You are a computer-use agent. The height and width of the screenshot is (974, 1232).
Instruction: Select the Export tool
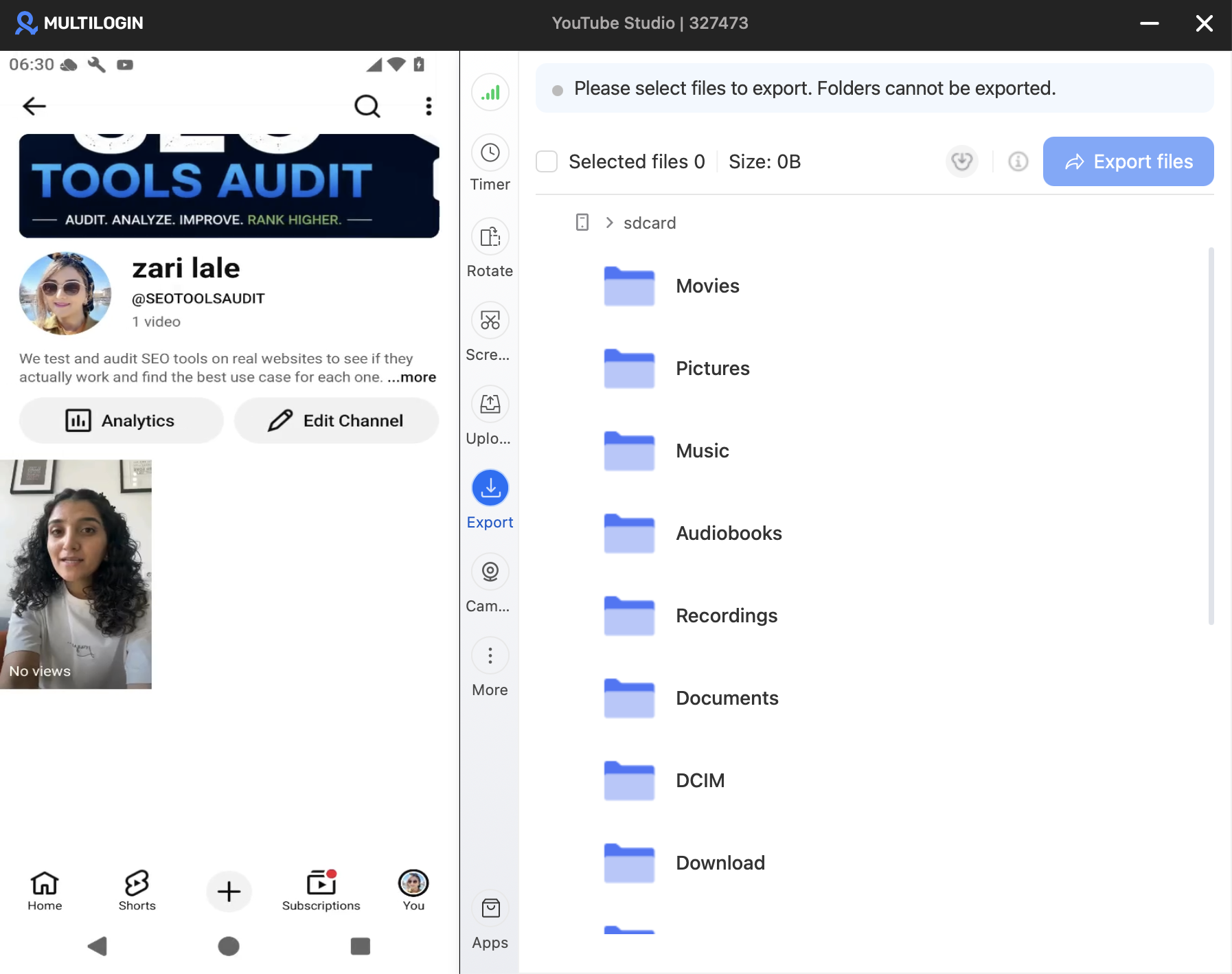coord(490,500)
